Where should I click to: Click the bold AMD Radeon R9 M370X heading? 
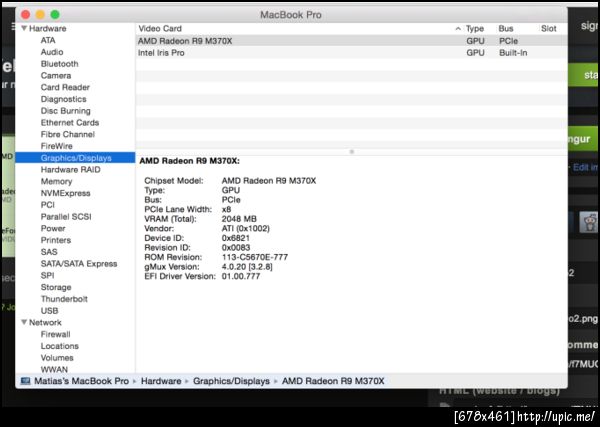point(189,161)
